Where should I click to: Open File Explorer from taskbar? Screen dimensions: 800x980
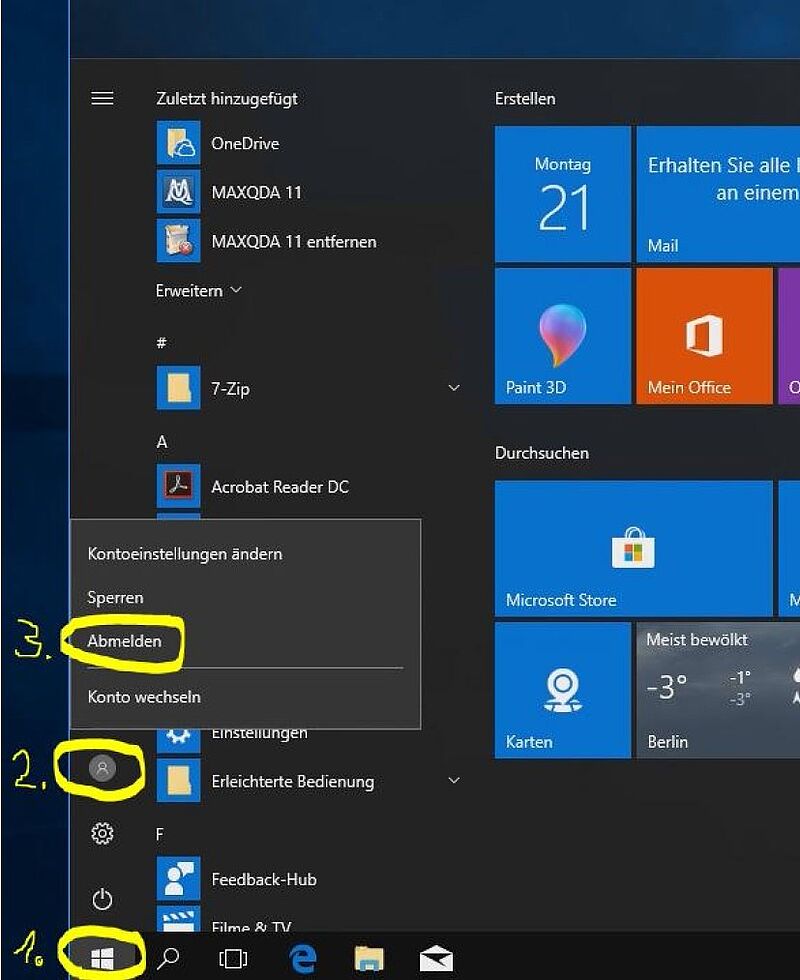[369, 958]
